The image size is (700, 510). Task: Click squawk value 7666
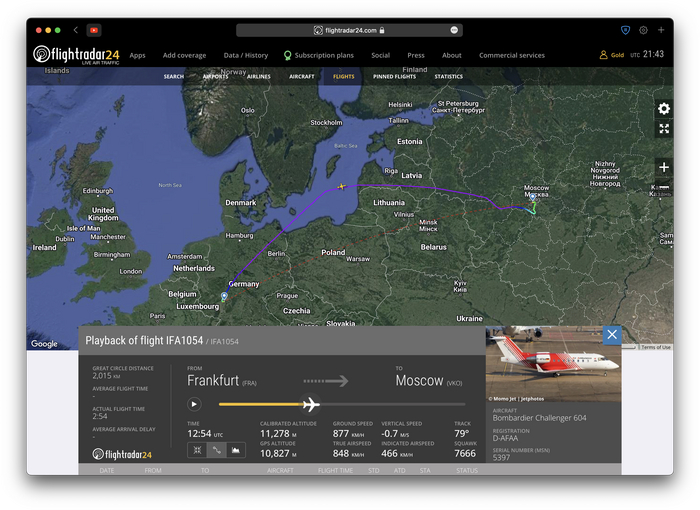click(x=465, y=453)
